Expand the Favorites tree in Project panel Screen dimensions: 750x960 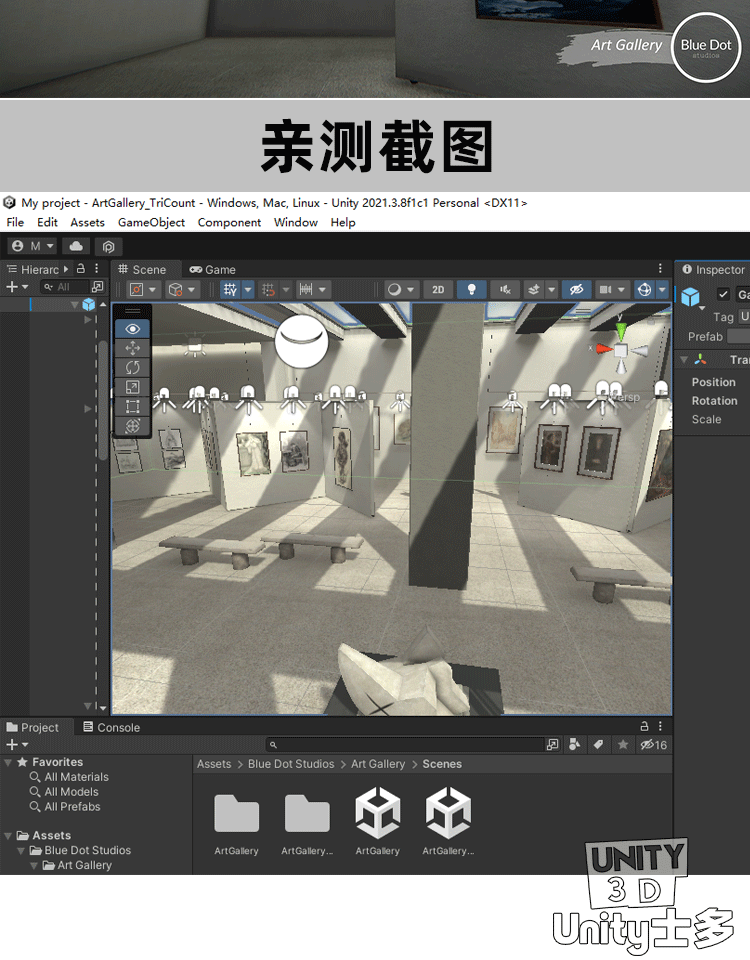(9, 762)
